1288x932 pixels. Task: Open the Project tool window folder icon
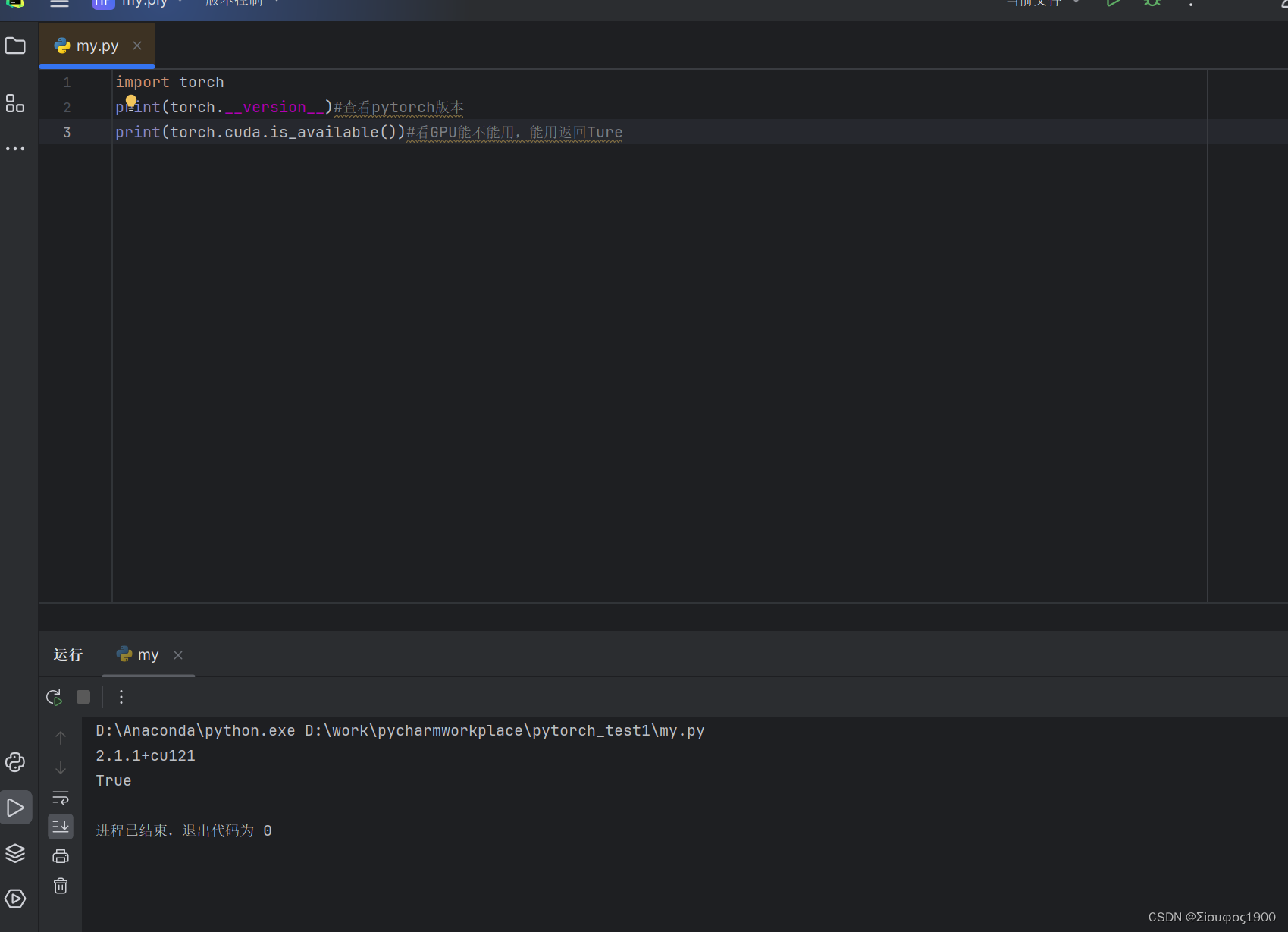[15, 46]
